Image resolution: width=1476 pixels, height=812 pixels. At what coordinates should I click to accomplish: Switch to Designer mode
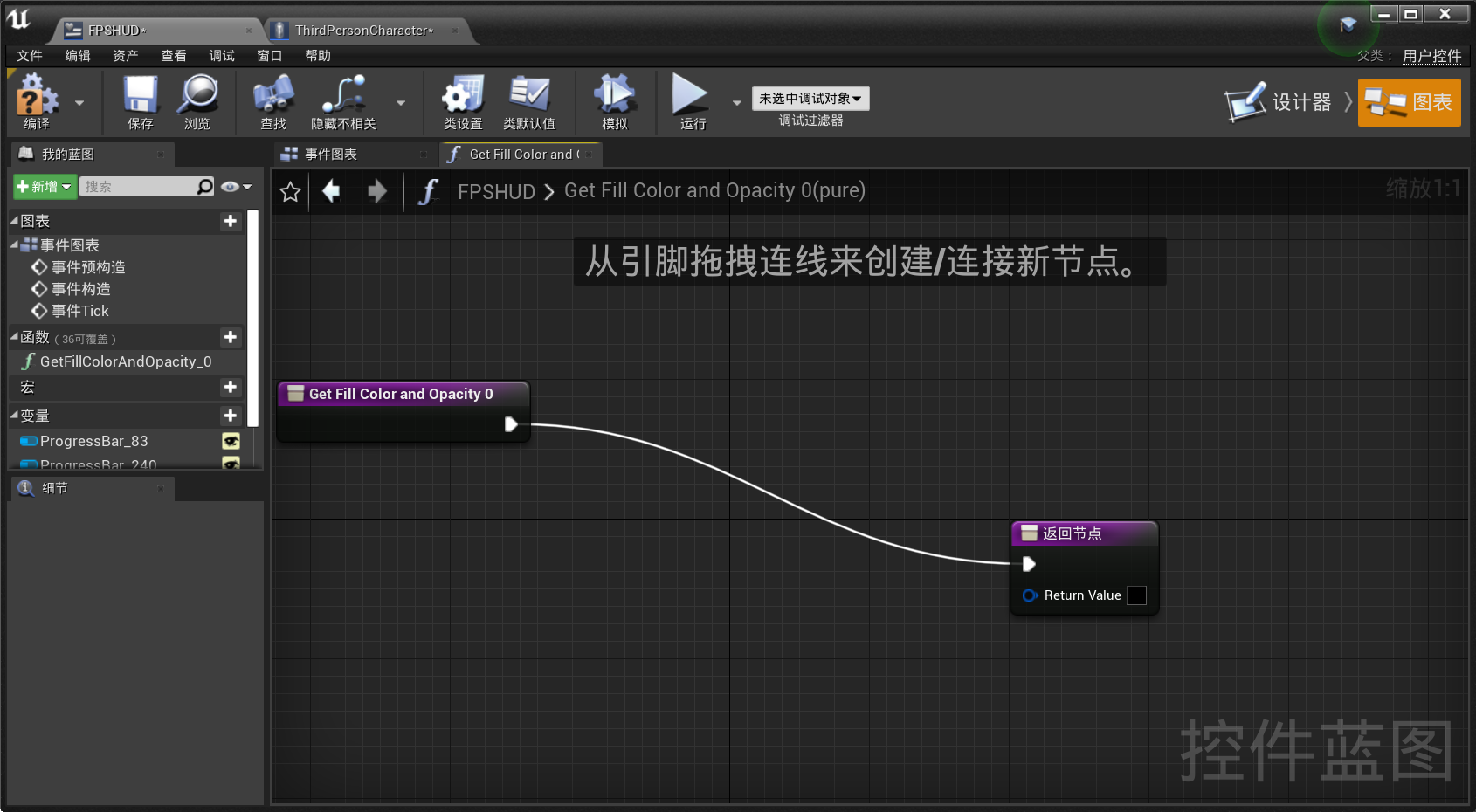coord(1279,103)
